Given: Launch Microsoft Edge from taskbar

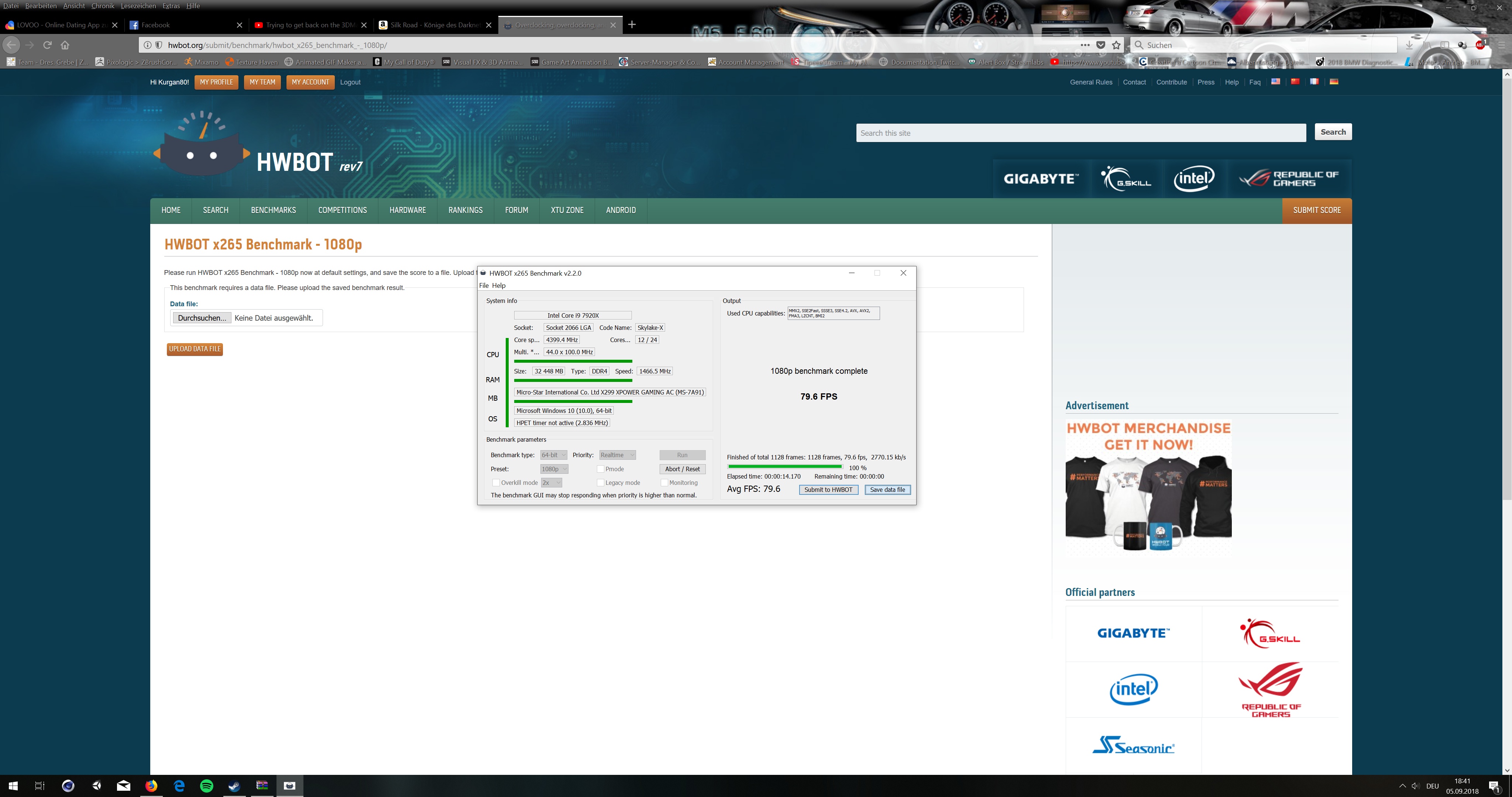Looking at the screenshot, I should [179, 785].
